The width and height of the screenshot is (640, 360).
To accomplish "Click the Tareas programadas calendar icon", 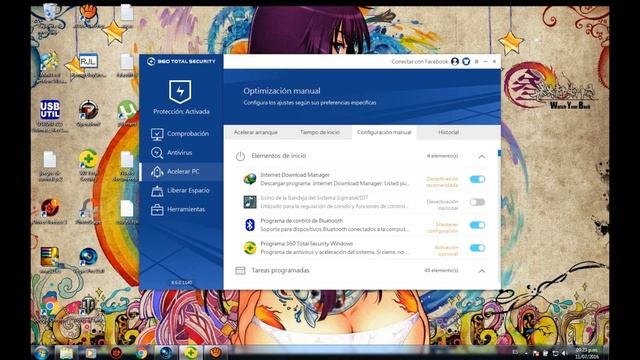I will 240,271.
